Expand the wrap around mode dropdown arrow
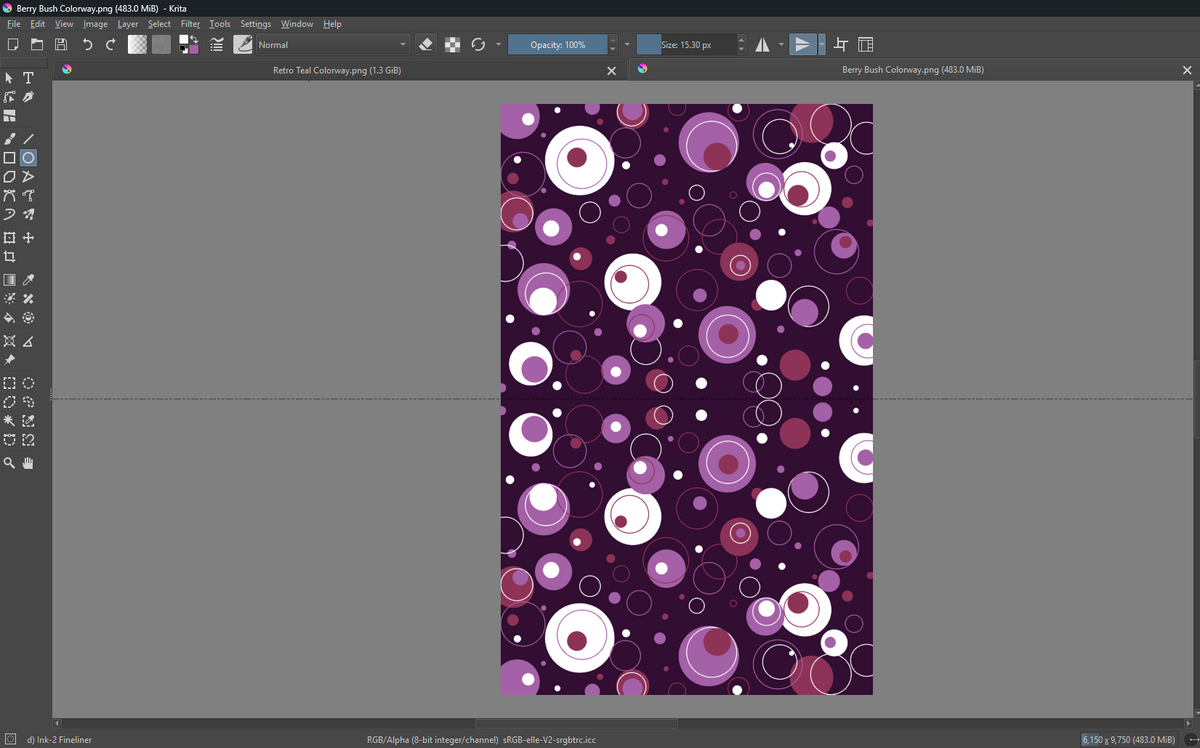 tap(822, 44)
